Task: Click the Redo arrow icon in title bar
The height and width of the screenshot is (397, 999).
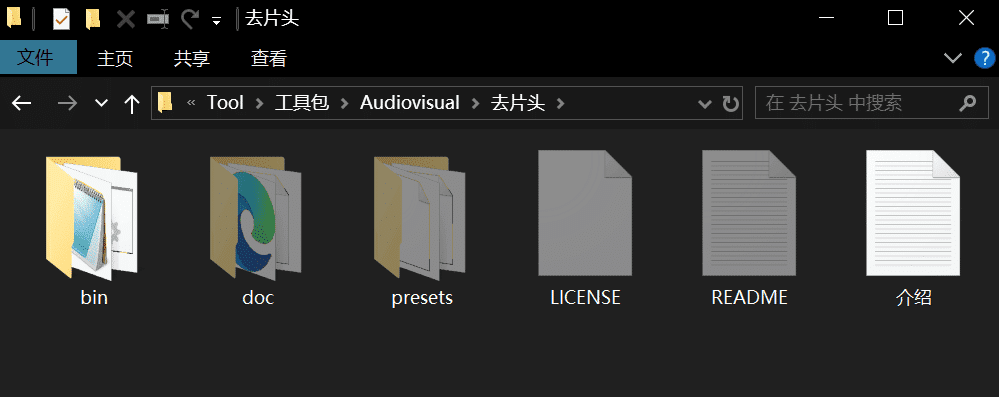Action: tap(190, 19)
